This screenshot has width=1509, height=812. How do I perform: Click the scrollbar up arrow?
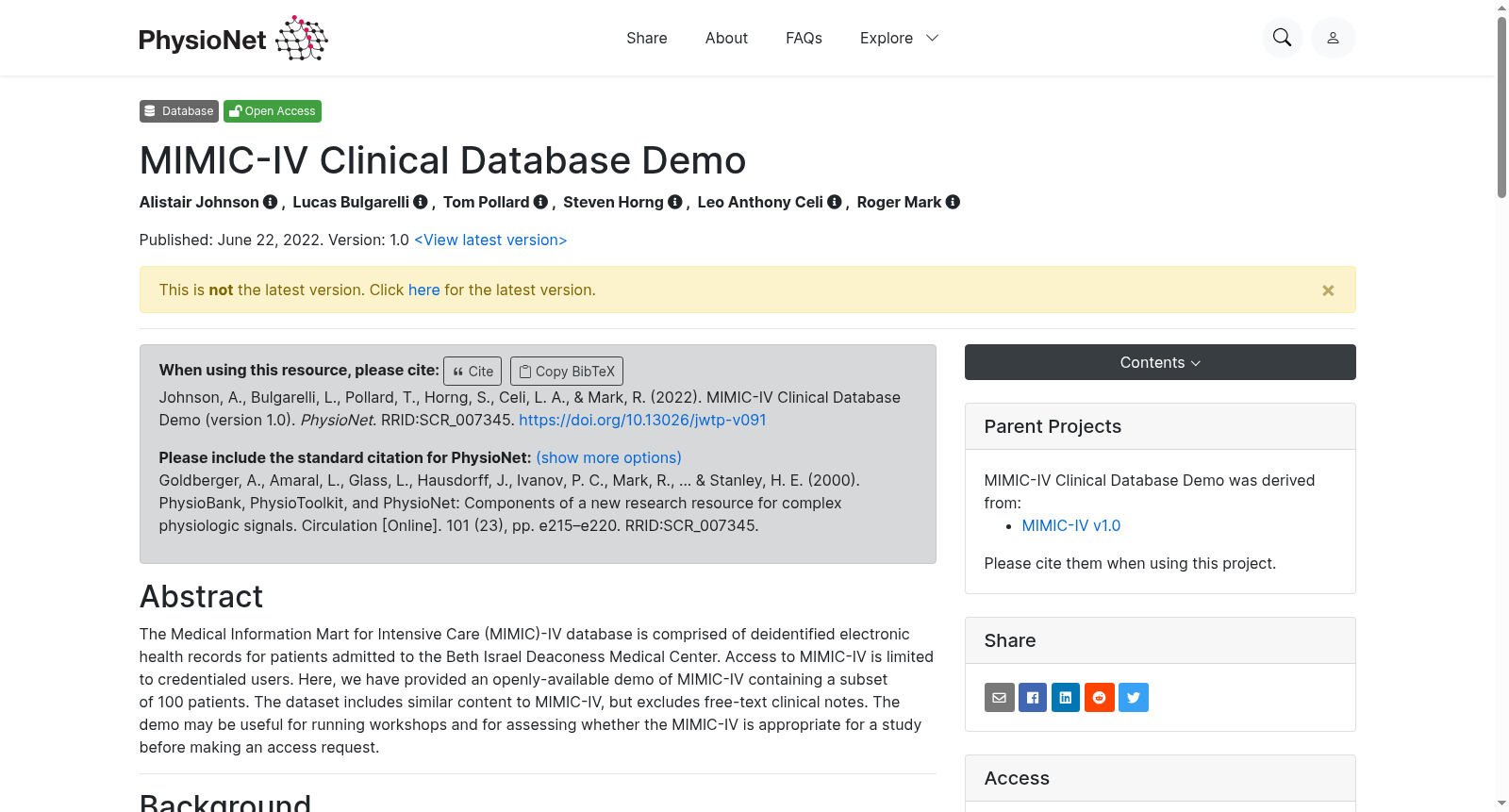tap(1501, 8)
